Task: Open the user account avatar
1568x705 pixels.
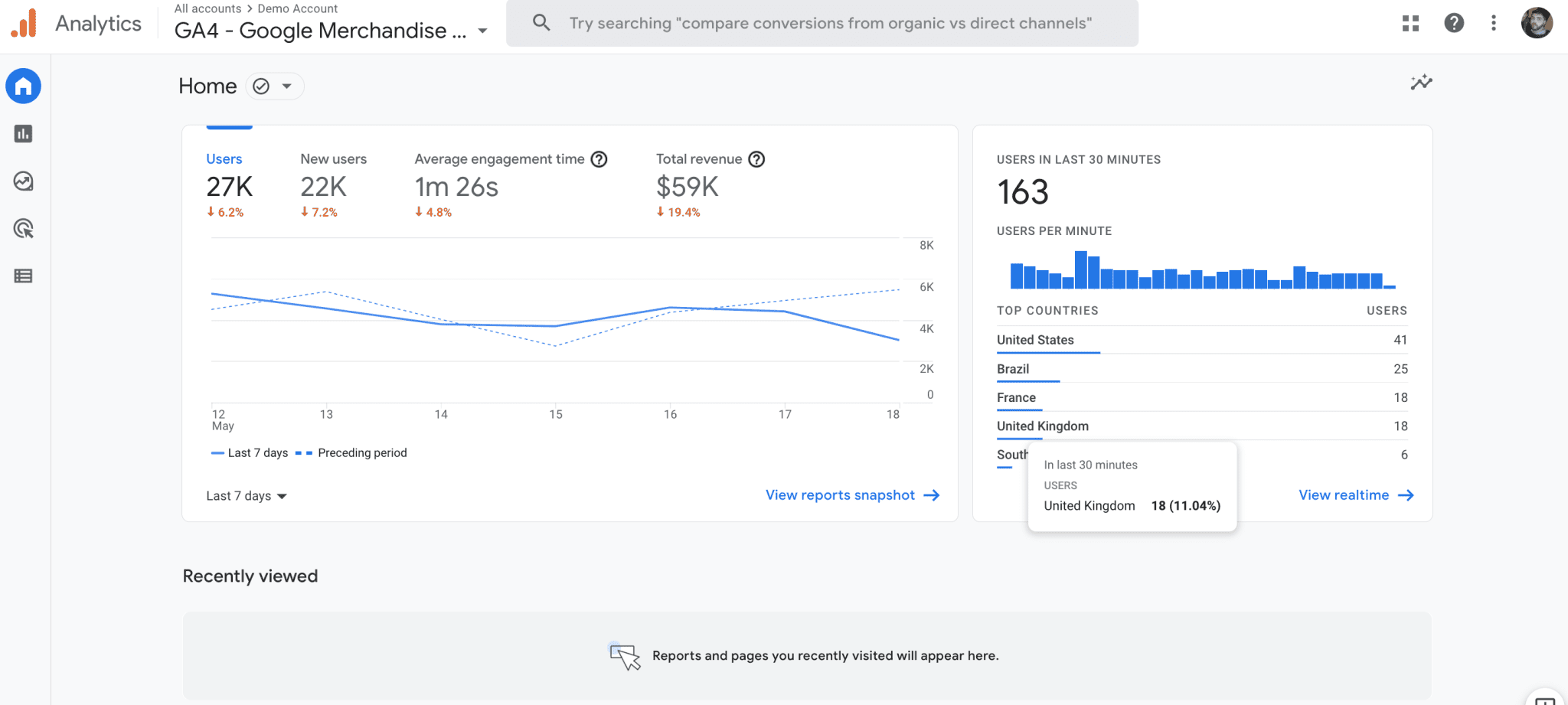Action: (x=1537, y=23)
